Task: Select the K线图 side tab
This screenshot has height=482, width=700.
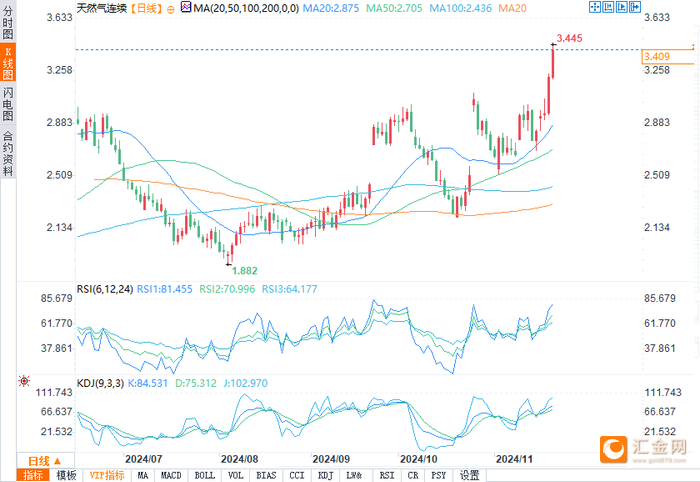Action: click(x=8, y=62)
